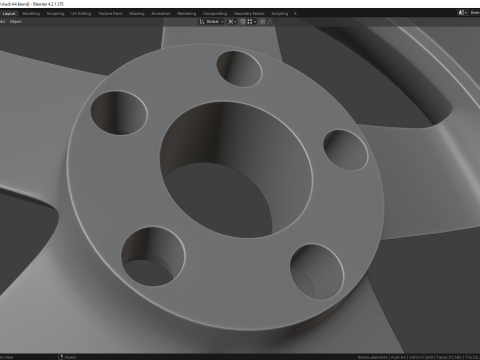Click the Object mouse hint icon in status bar
Viewport: 480px width, 360px height.
coord(61,357)
